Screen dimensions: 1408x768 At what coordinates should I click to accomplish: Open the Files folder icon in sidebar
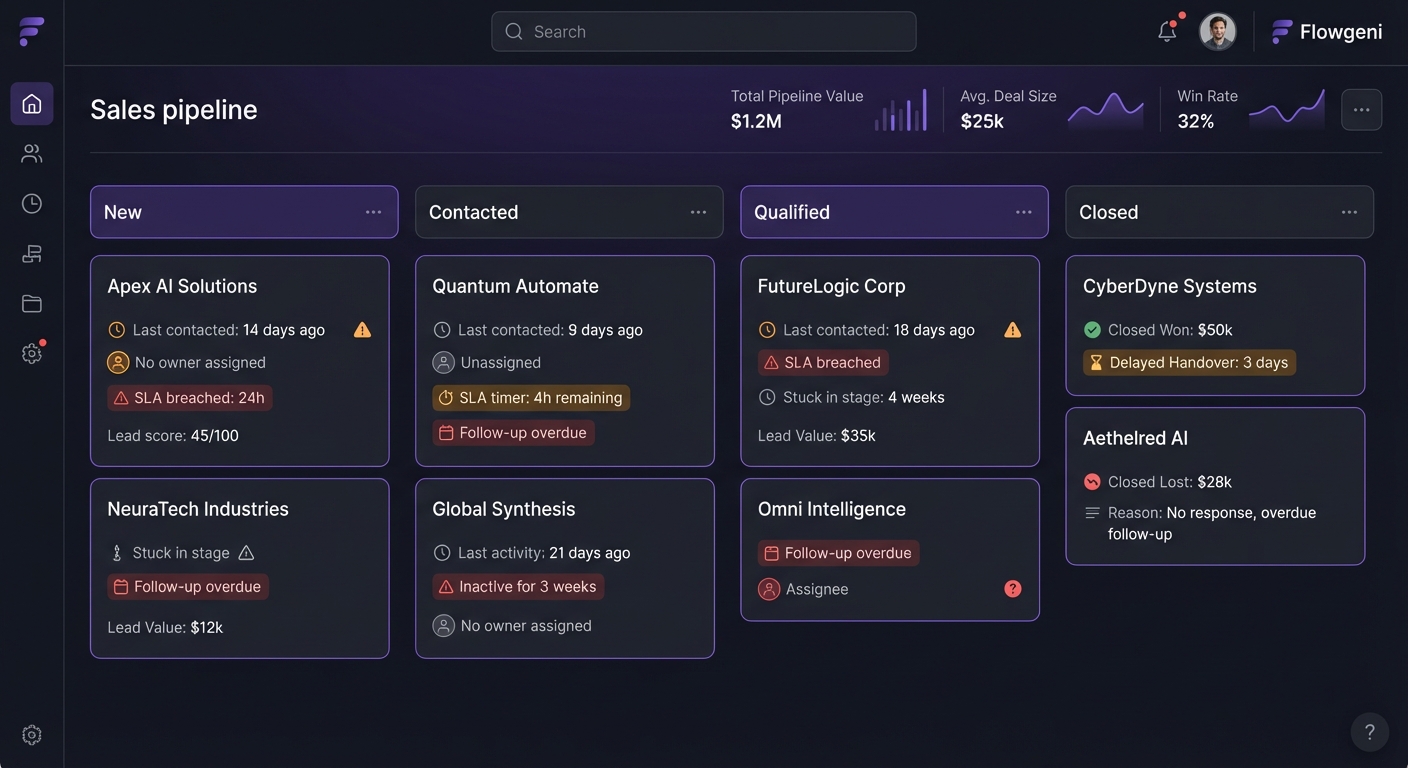click(x=31, y=303)
